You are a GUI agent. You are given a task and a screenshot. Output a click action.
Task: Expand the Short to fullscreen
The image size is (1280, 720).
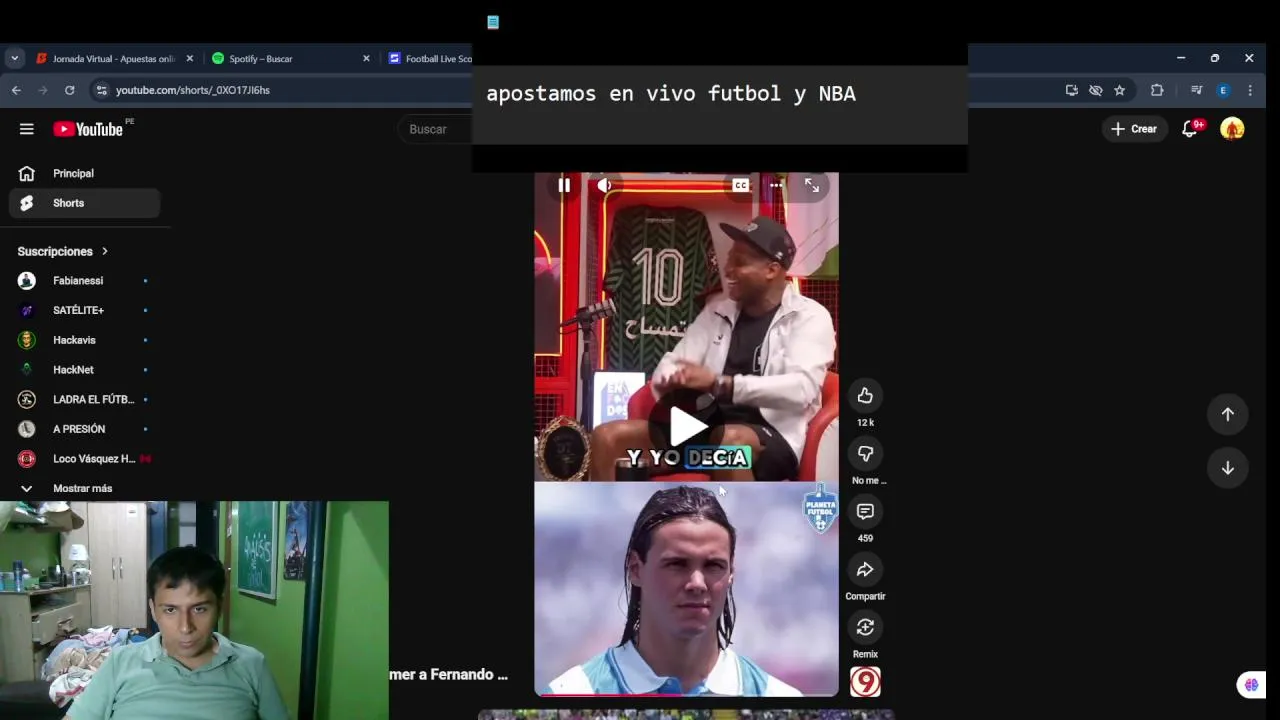click(812, 185)
